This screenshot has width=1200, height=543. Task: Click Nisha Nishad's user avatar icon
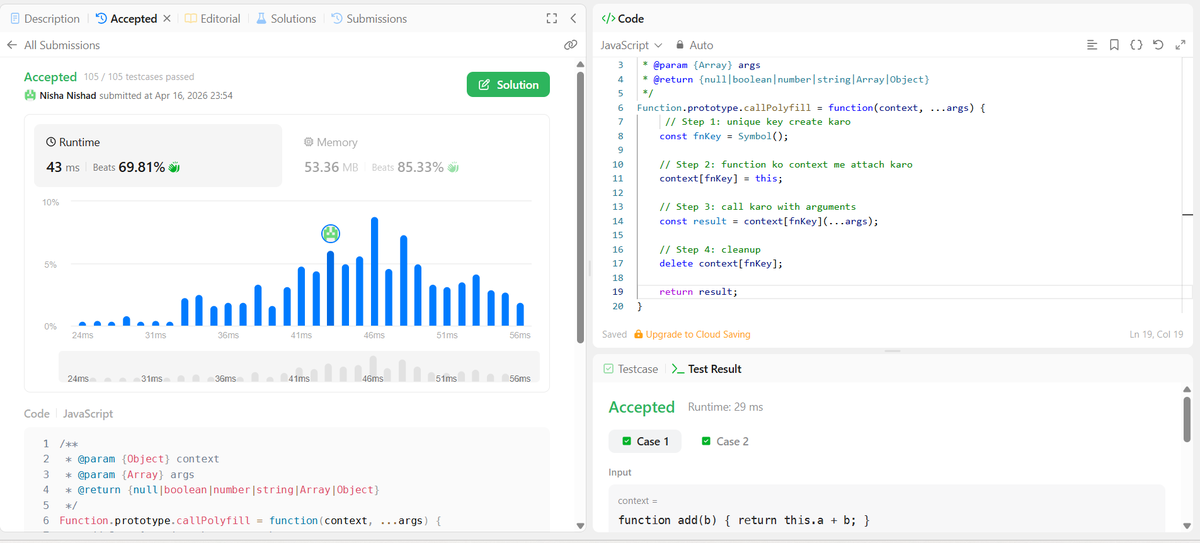(30, 95)
